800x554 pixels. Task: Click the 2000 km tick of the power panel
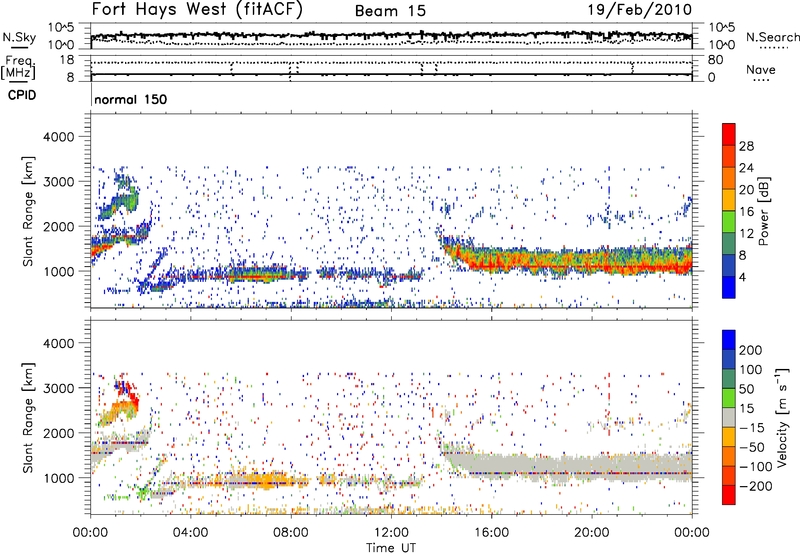pyautogui.click(x=58, y=226)
